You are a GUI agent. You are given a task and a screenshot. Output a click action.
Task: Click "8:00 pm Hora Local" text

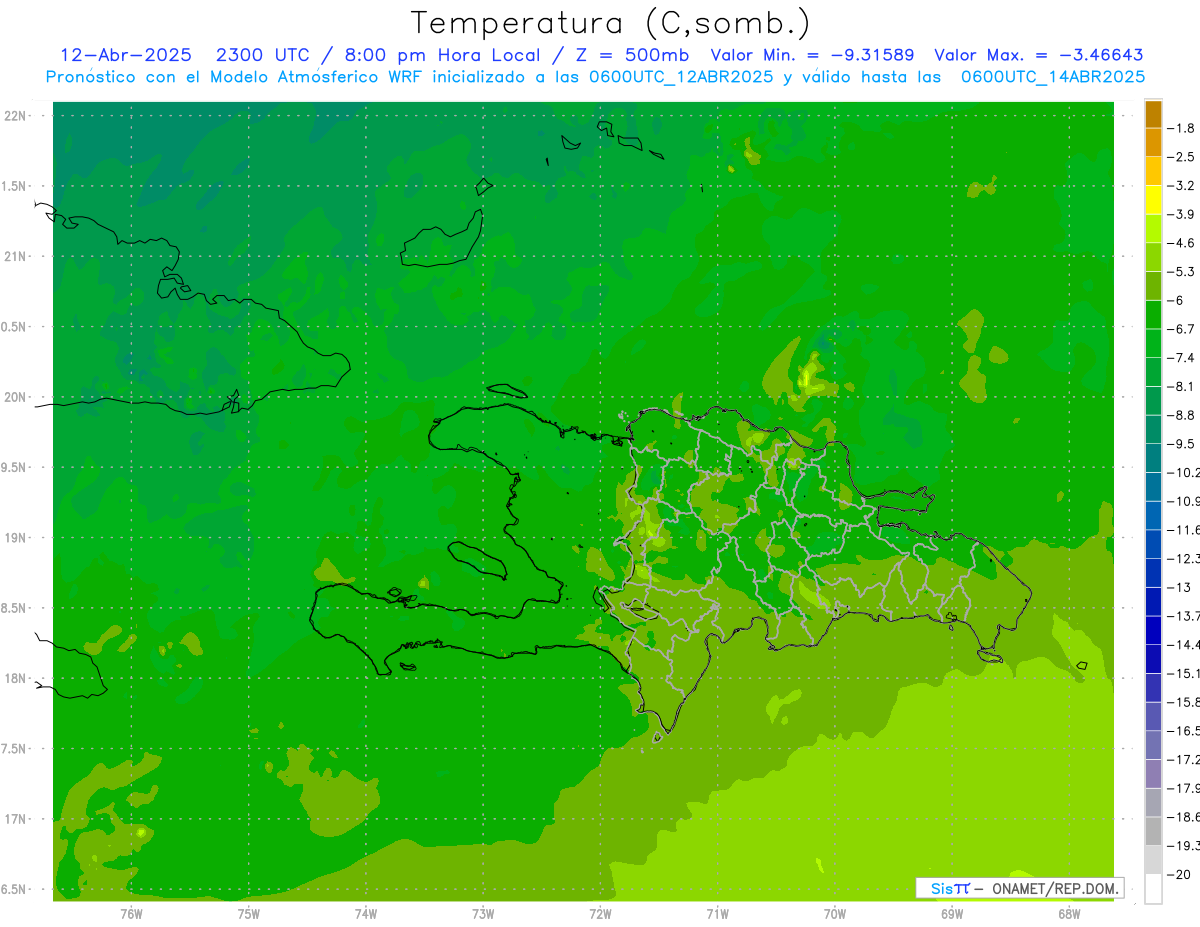pyautogui.click(x=445, y=55)
